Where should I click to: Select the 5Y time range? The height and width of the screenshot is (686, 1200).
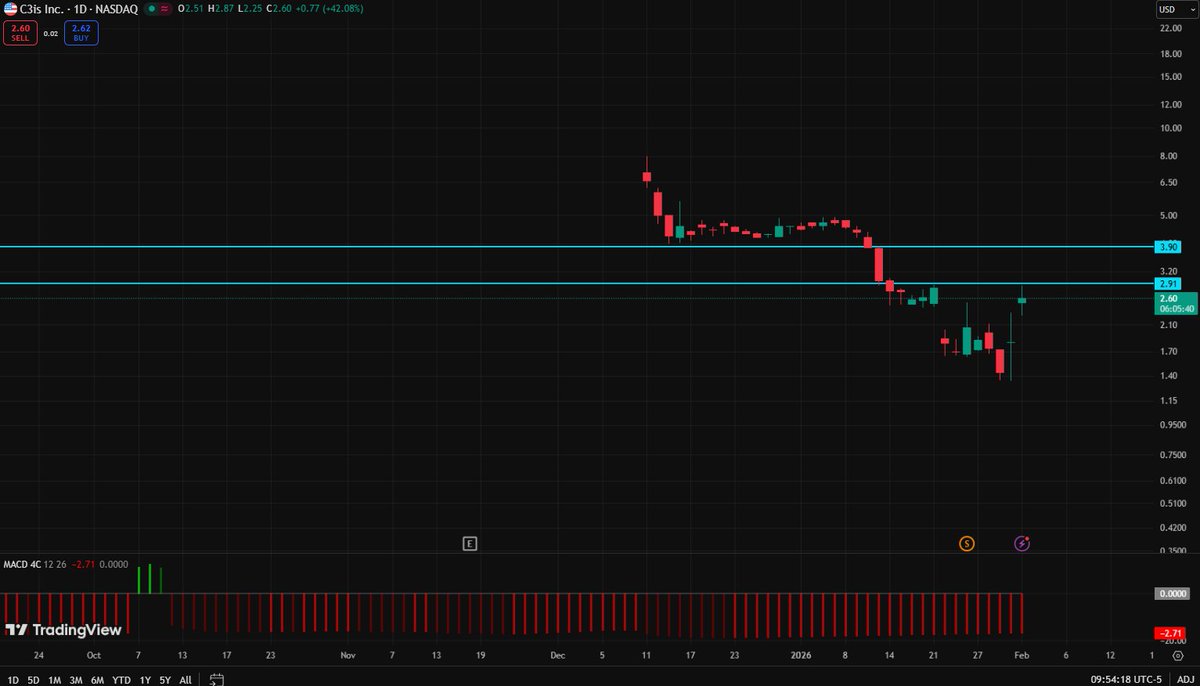(165, 680)
